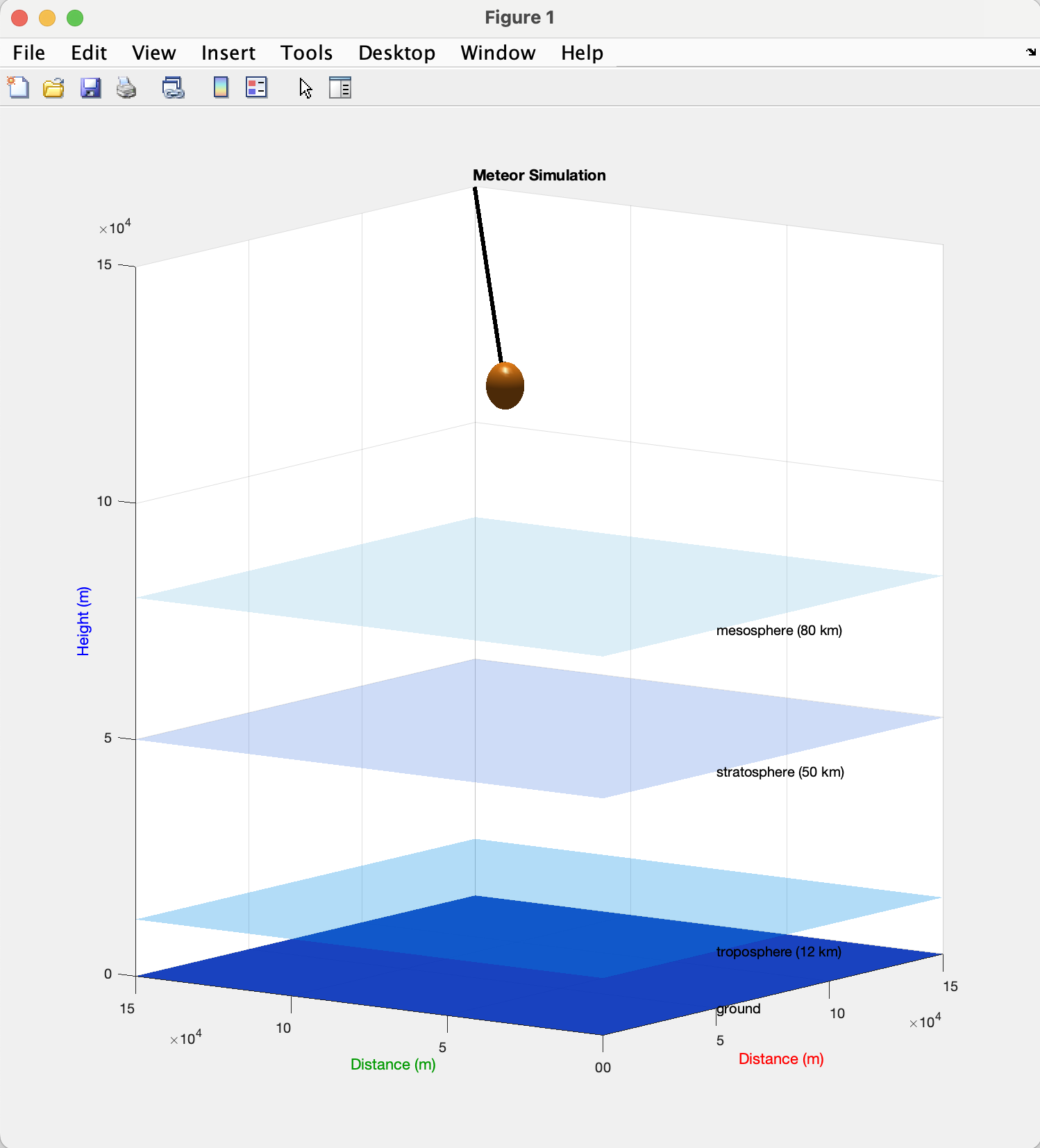Click the dock figure arrow at menu bar right
1040x1148 pixels.
point(1031,52)
